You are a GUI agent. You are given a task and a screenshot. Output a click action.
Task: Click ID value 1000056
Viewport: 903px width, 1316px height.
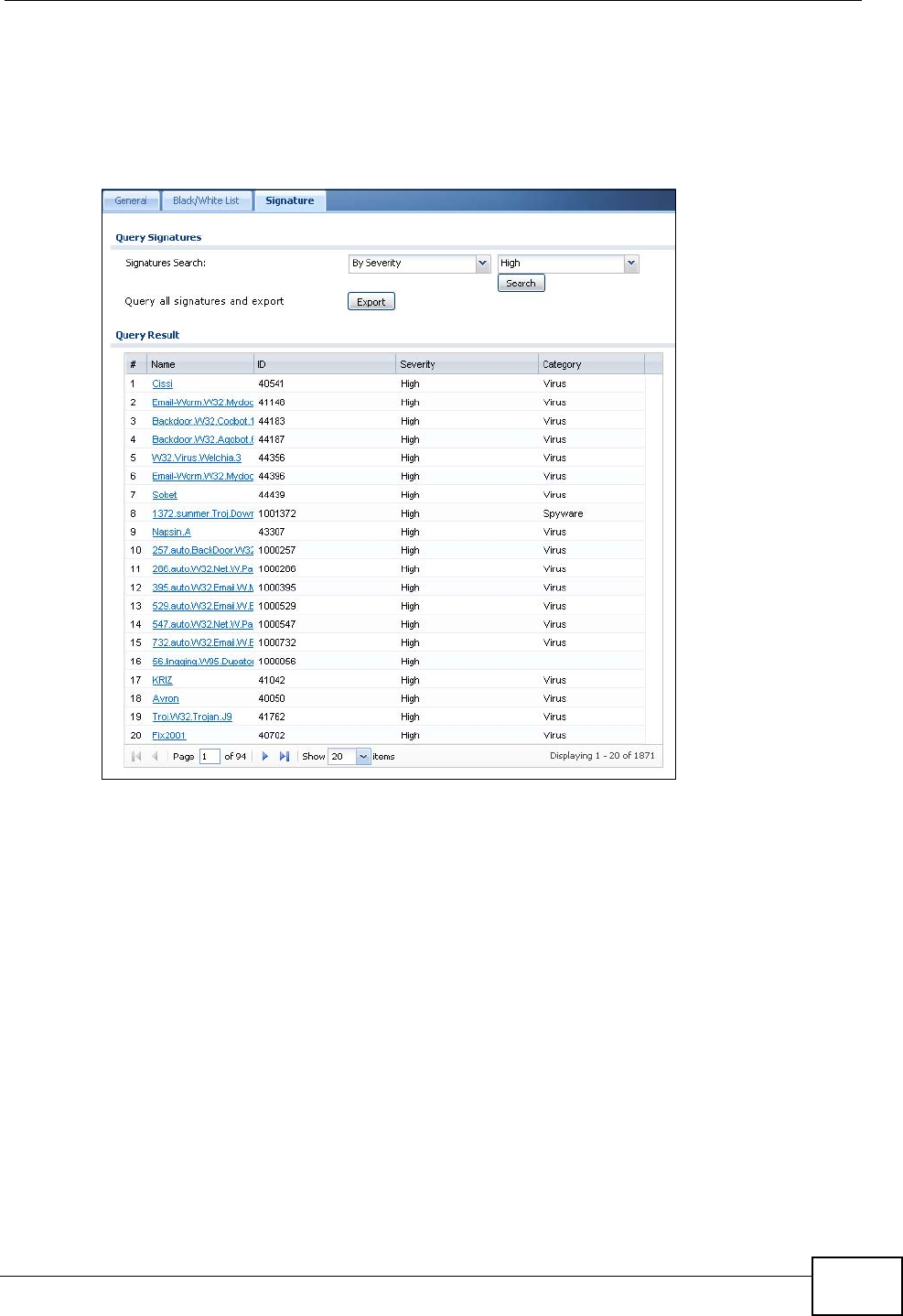click(277, 661)
